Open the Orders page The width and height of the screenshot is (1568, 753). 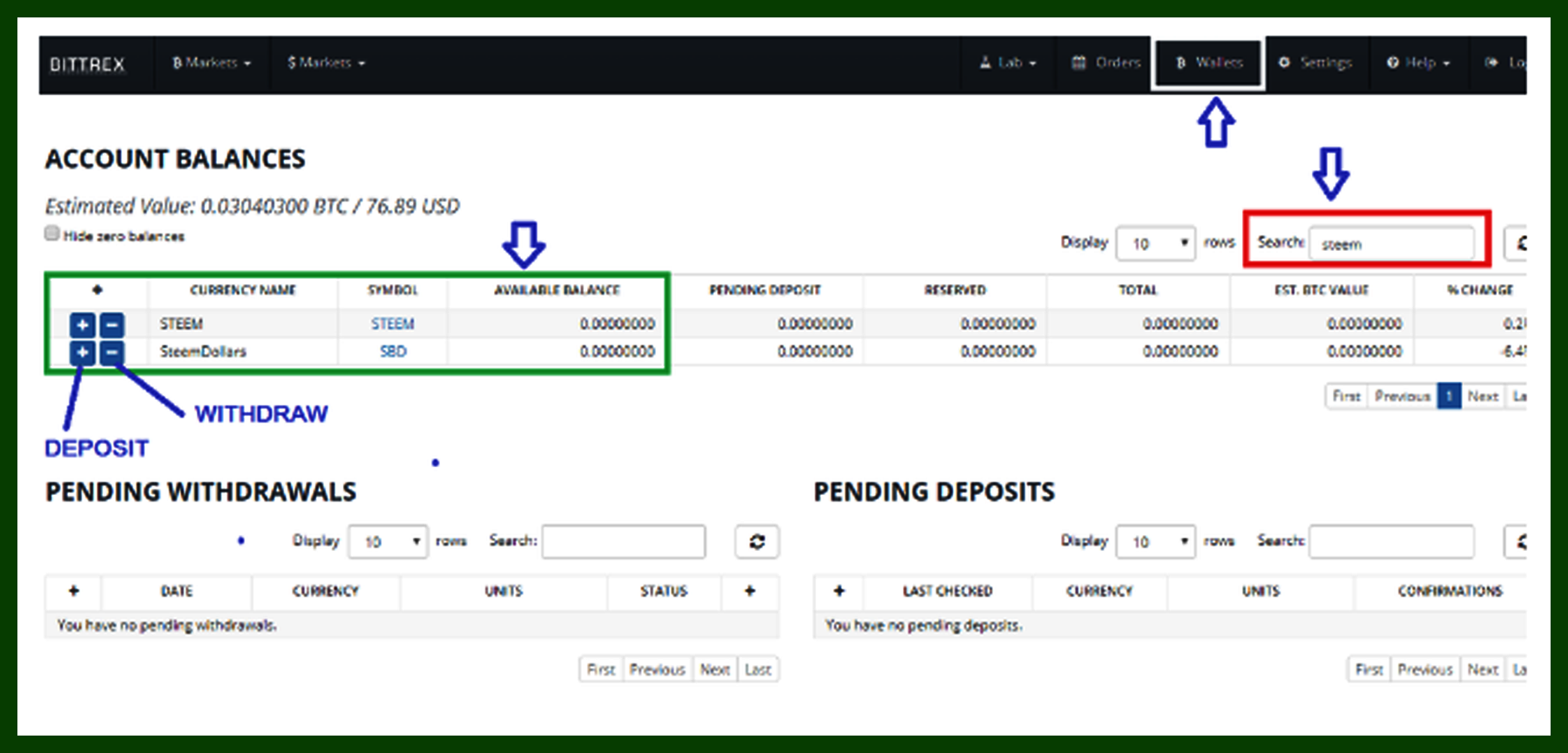[1105, 63]
